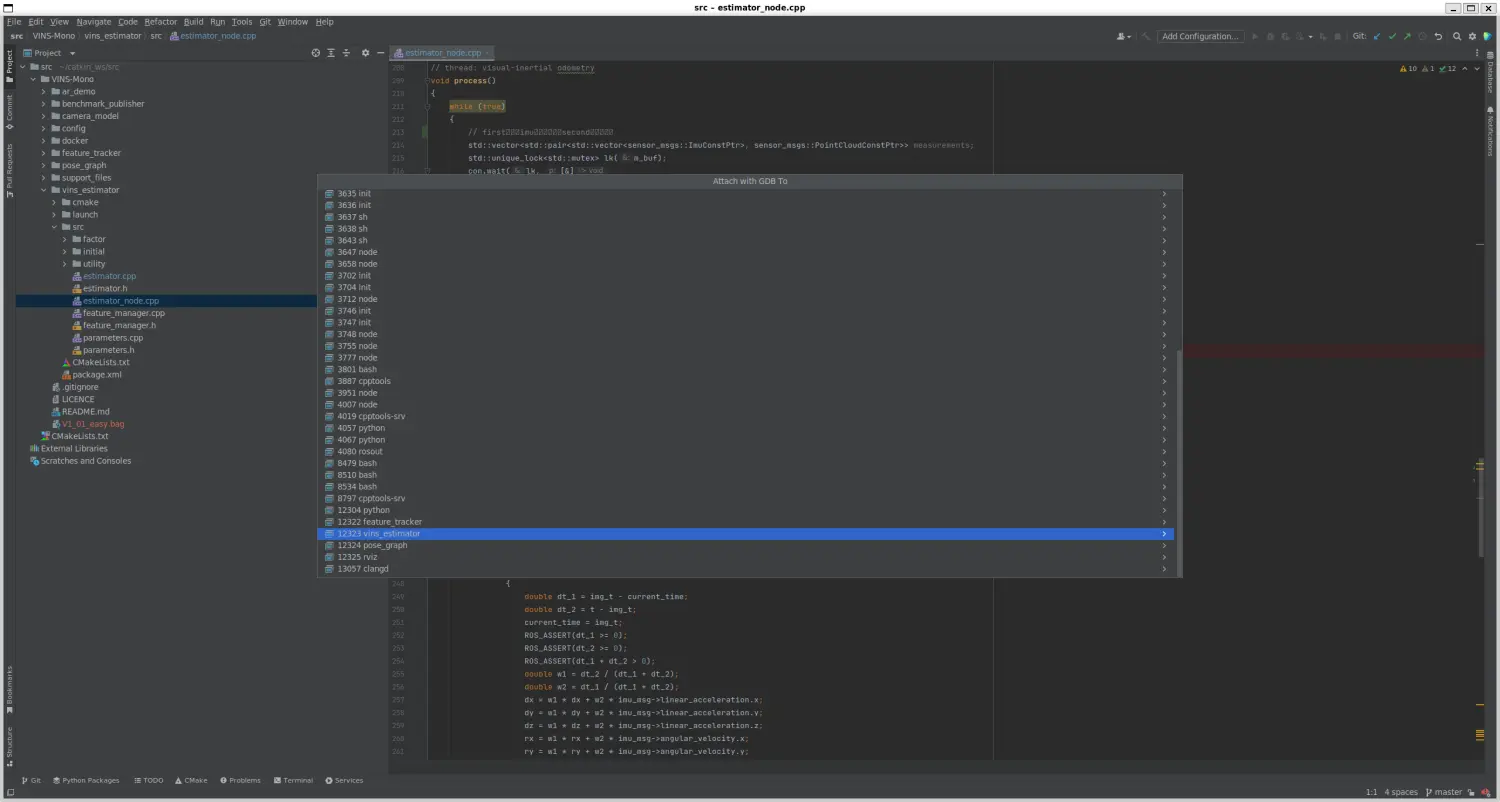Collapse the vins_estimator folder
Image resolution: width=1500 pixels, height=802 pixels.
[x=44, y=190]
